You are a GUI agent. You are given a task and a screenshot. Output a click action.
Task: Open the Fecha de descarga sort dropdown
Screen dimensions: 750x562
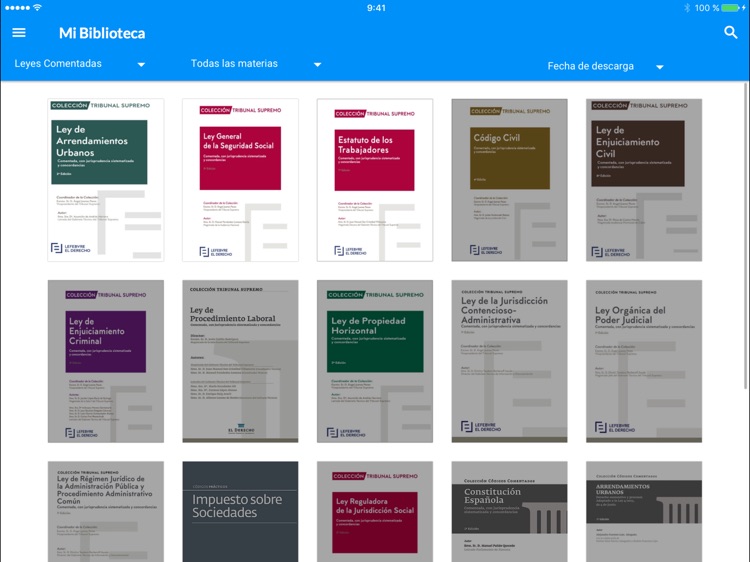point(606,66)
